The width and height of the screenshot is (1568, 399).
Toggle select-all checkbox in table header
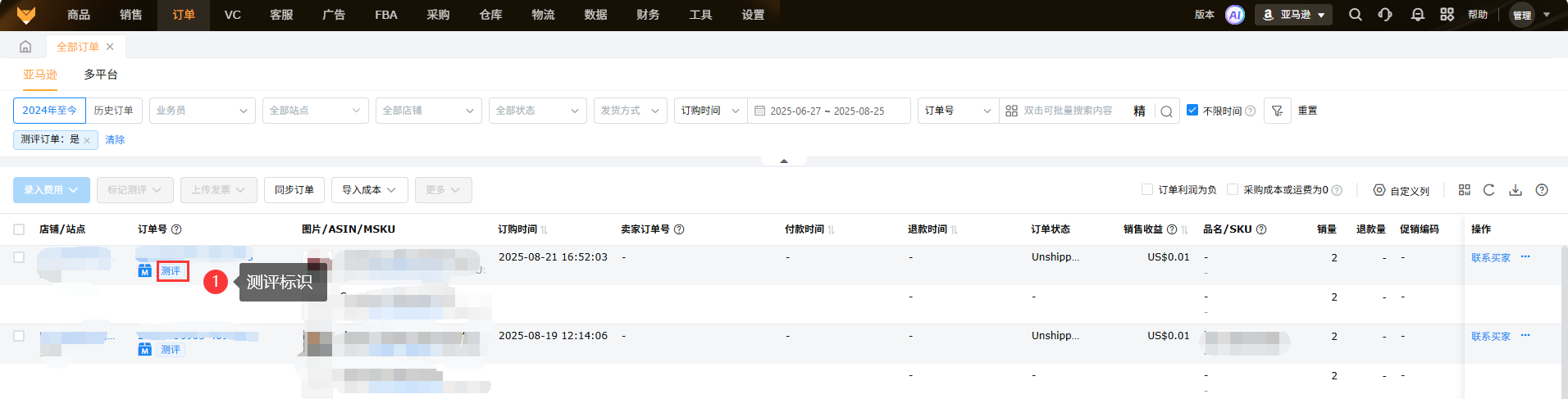pos(19,229)
